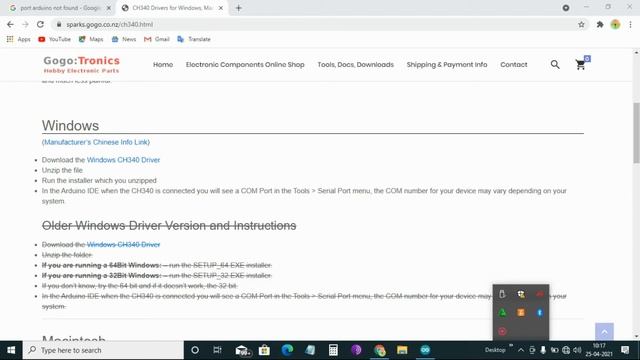Switch to Arduino IDE on the taskbar
640x360 pixels.
coord(425,350)
